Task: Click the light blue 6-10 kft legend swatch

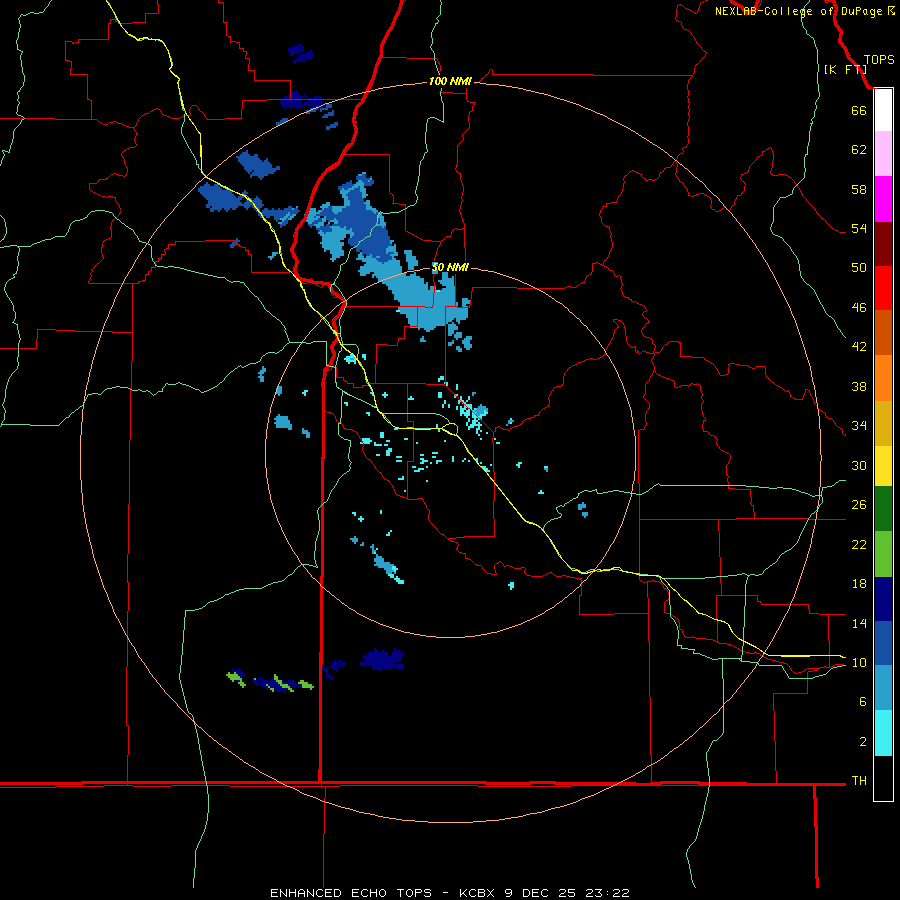Action: coord(883,687)
